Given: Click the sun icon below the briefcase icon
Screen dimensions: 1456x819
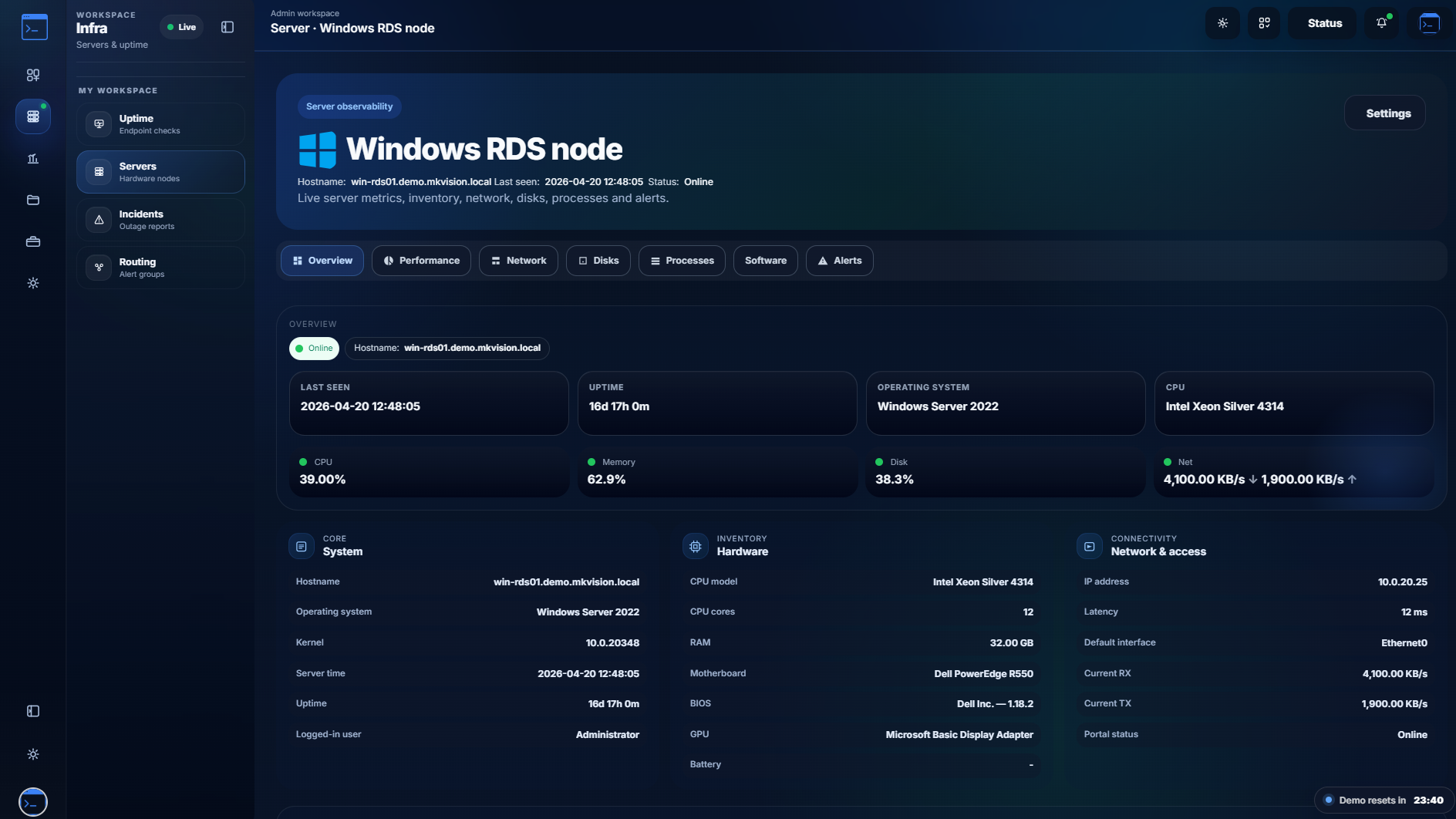Looking at the screenshot, I should [33, 283].
